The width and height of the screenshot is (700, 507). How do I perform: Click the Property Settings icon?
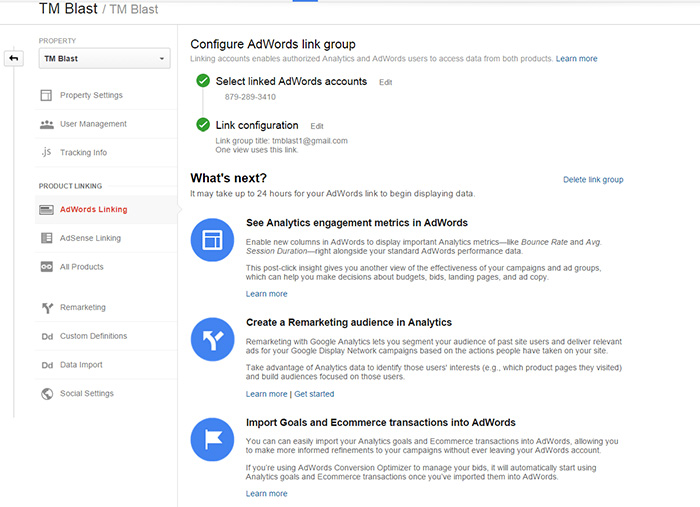coord(46,96)
